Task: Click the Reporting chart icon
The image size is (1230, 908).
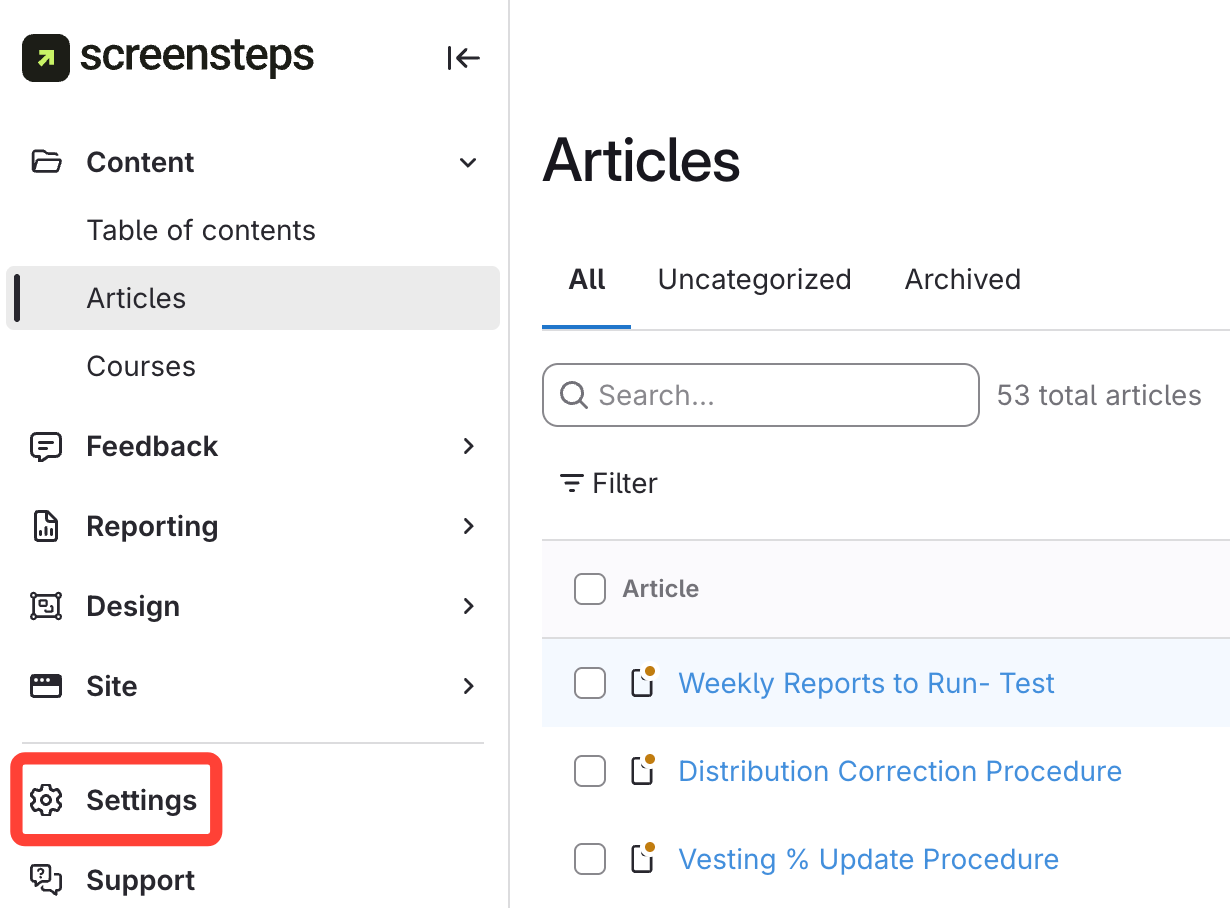Action: tap(46, 526)
